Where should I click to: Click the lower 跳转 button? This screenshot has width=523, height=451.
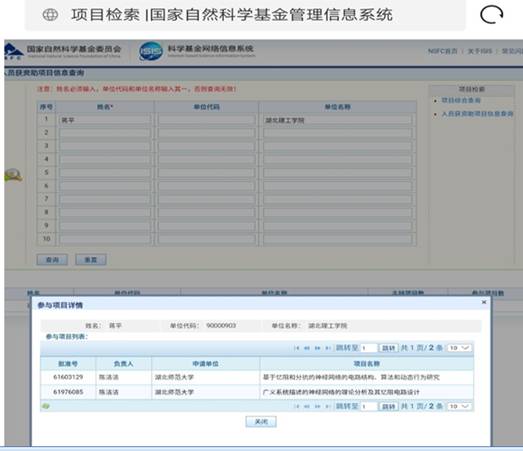(389, 406)
